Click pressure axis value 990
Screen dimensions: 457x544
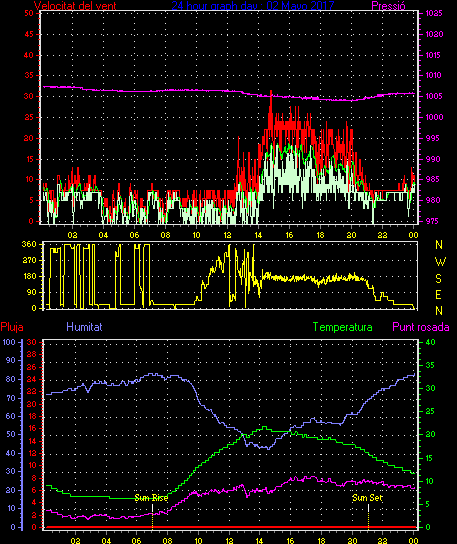point(433,159)
